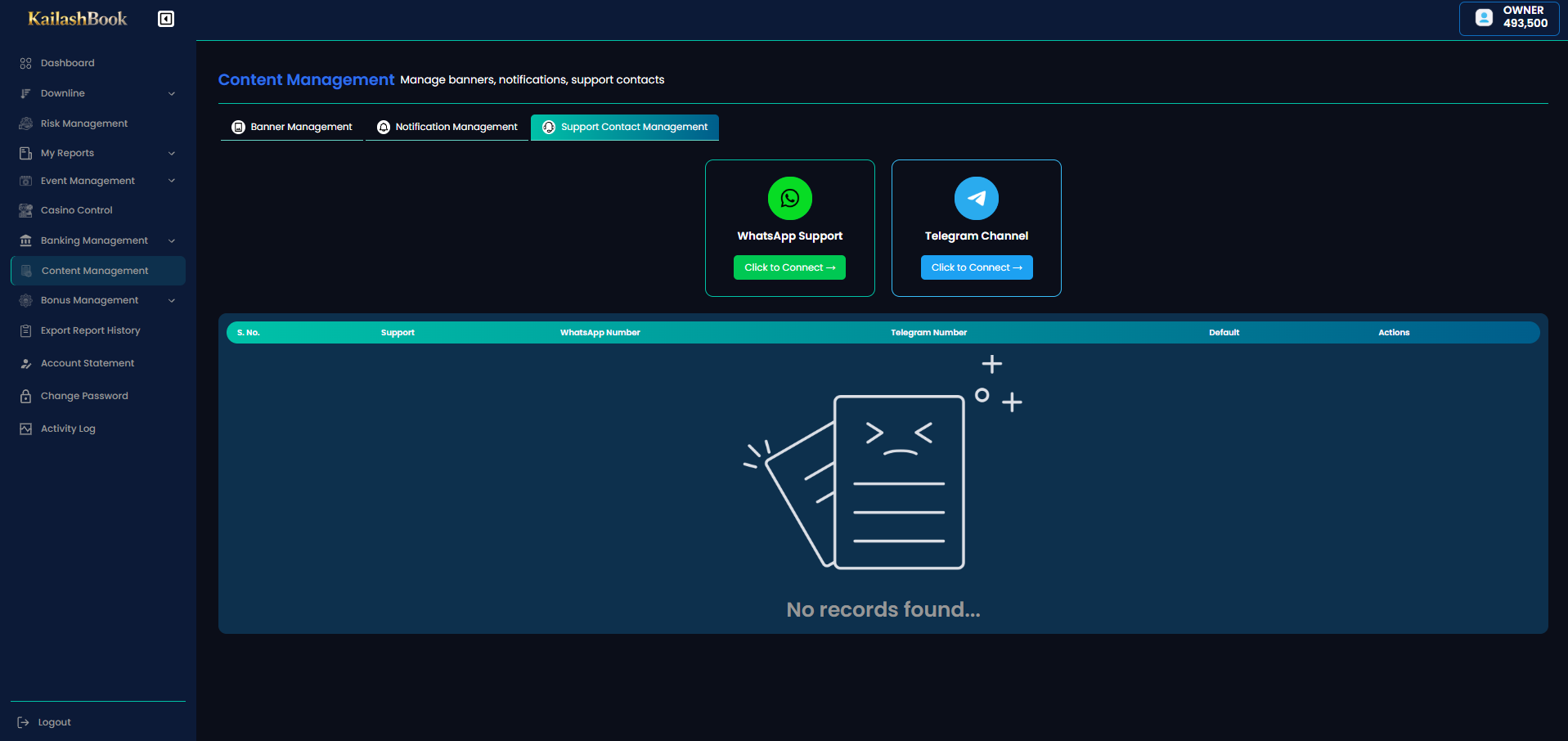This screenshot has width=1568, height=741.
Task: Click the Support Contact headset icon
Action: tap(549, 127)
